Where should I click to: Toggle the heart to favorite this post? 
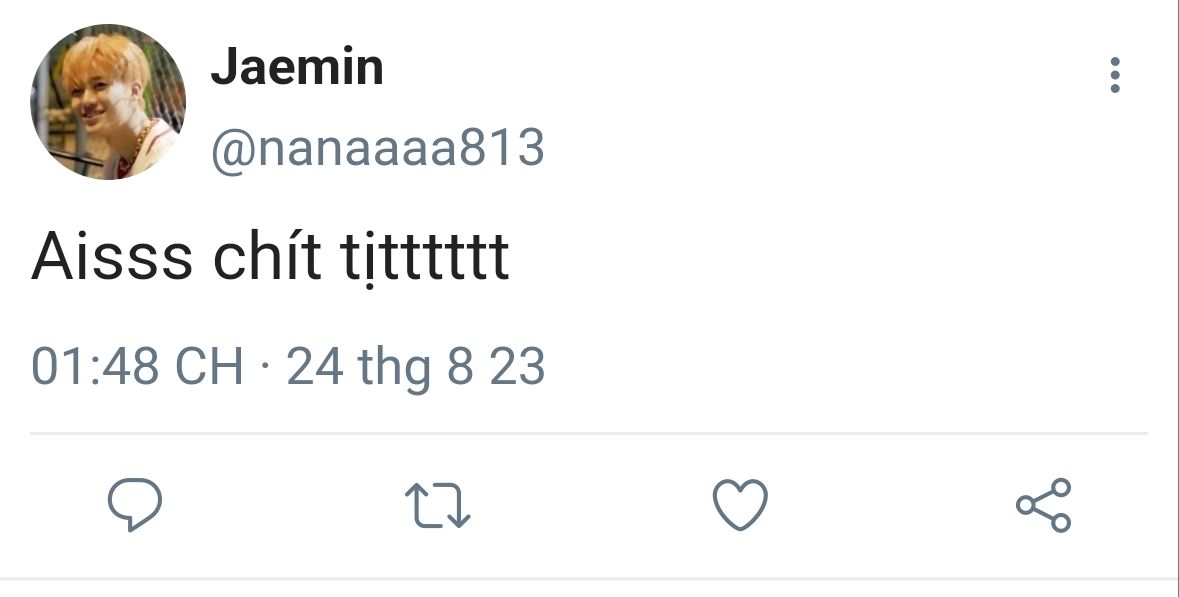click(740, 505)
